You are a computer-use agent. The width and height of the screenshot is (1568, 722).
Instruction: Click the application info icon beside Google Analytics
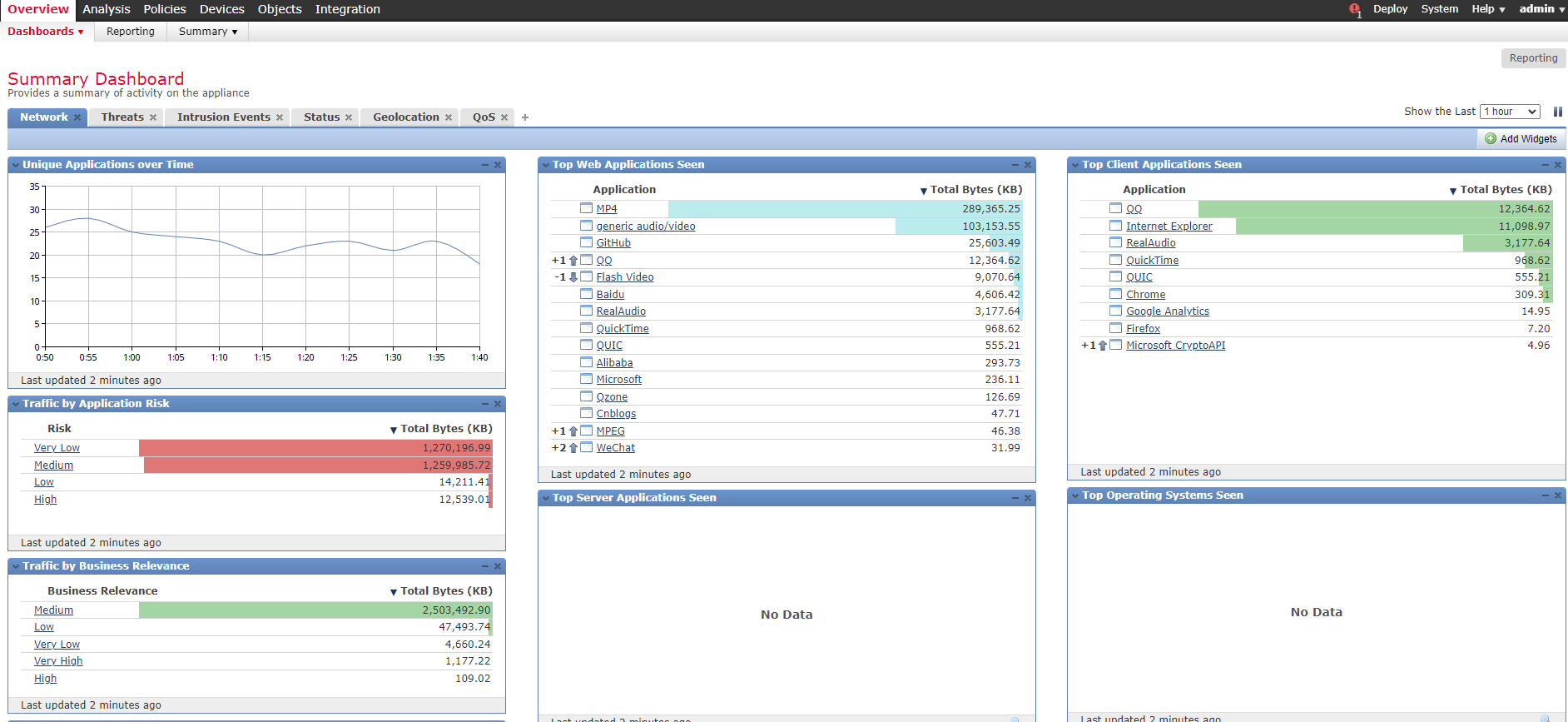(x=1116, y=311)
